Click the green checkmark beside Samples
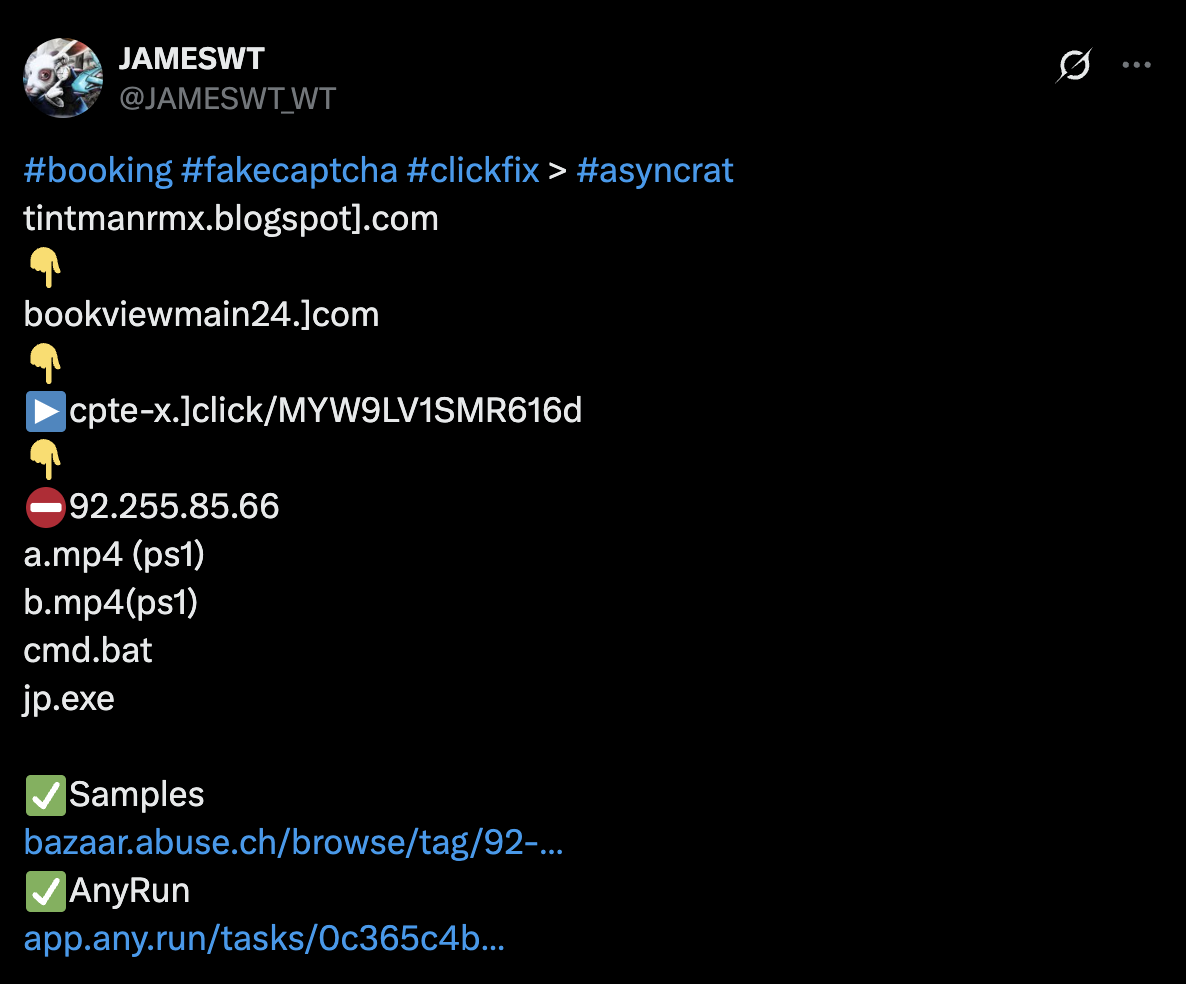Viewport: 1186px width, 984px height. pos(45,795)
